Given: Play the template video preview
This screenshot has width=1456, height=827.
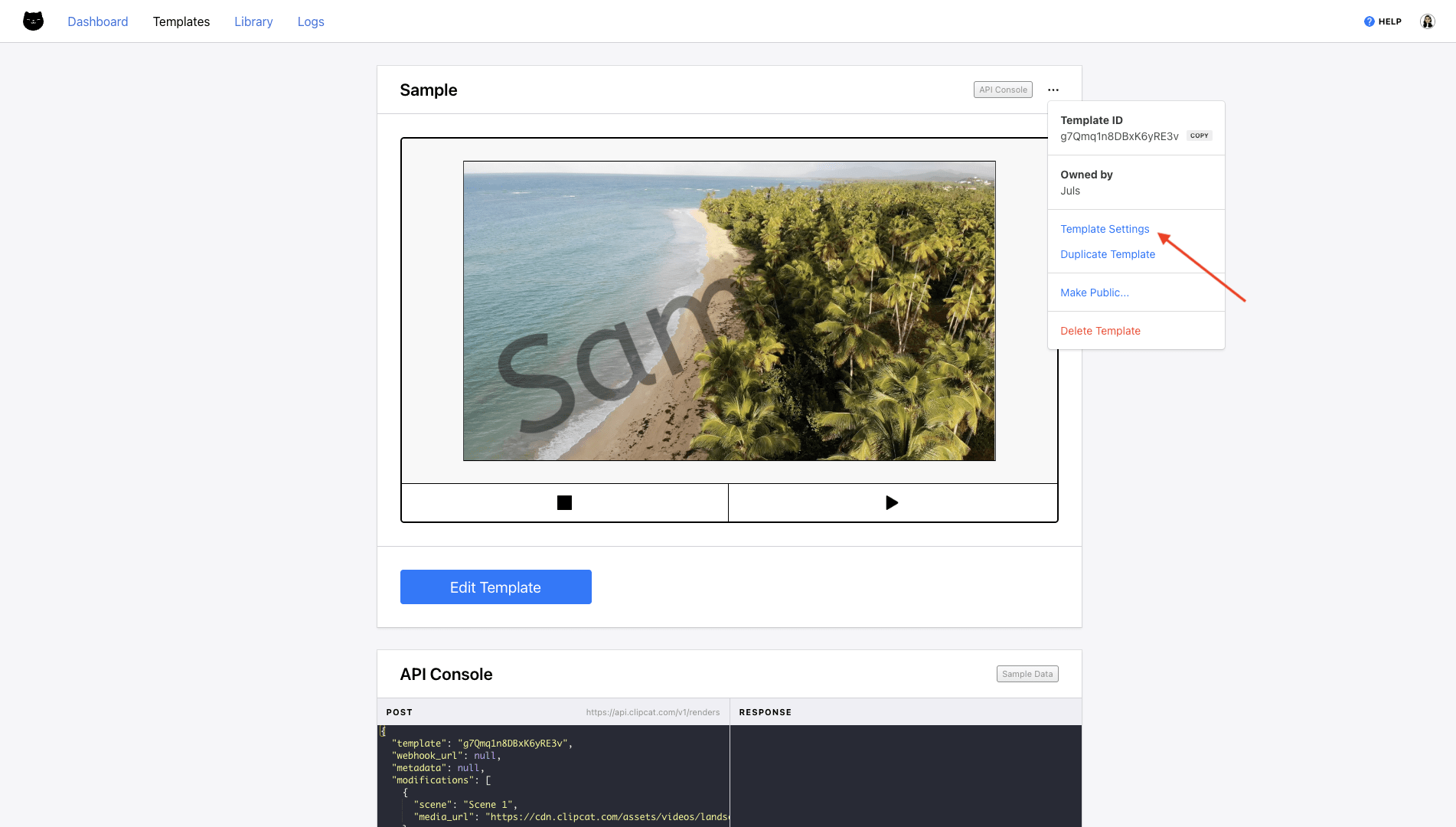Looking at the screenshot, I should coord(893,503).
